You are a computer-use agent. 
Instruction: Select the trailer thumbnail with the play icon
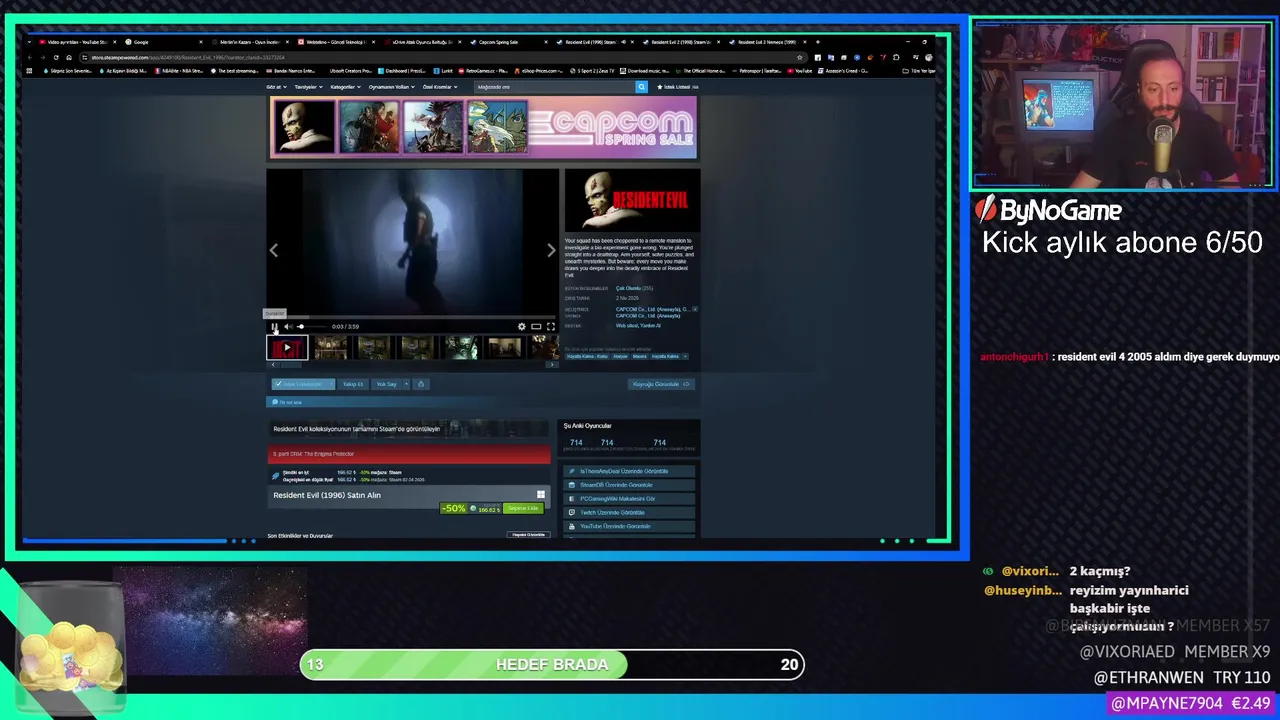287,347
